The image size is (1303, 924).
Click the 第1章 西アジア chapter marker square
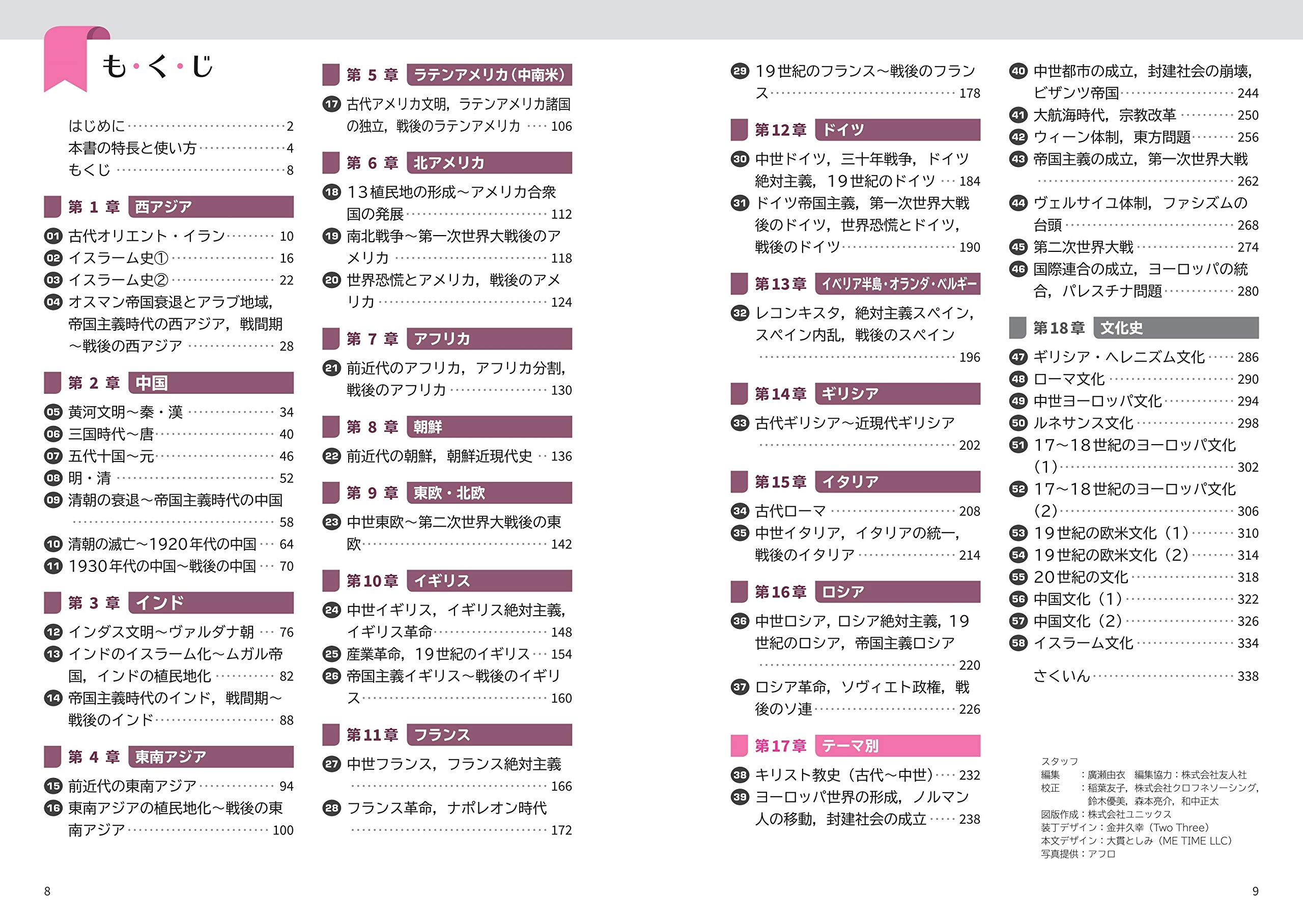pyautogui.click(x=54, y=207)
